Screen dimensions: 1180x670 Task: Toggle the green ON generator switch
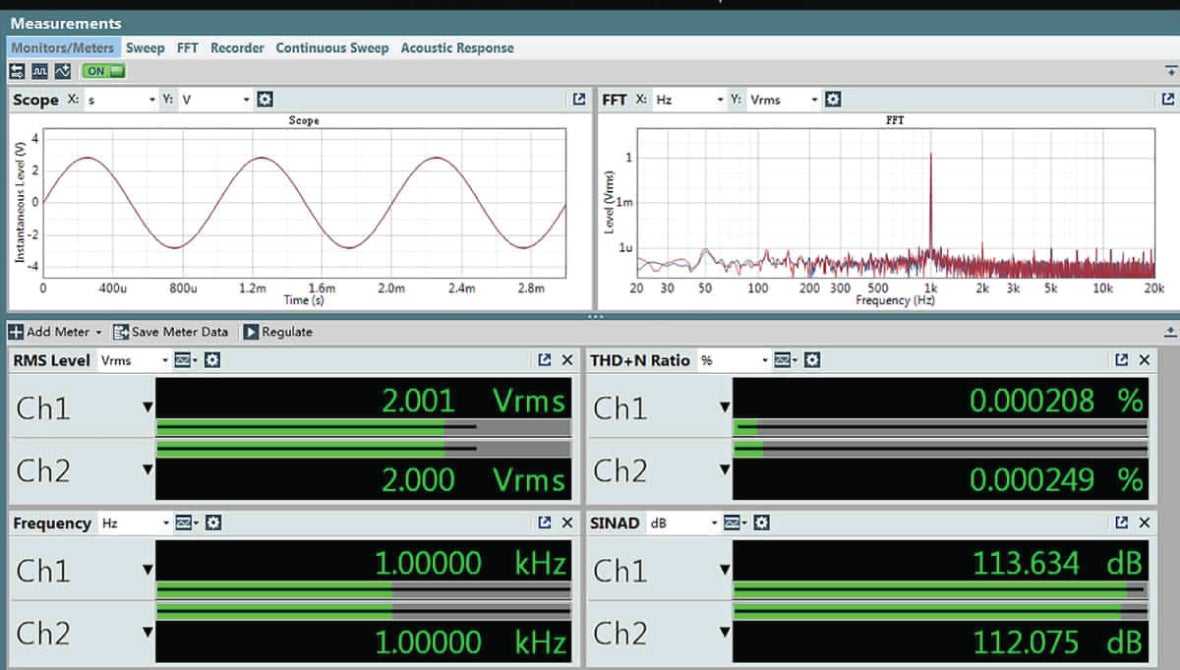(x=104, y=71)
